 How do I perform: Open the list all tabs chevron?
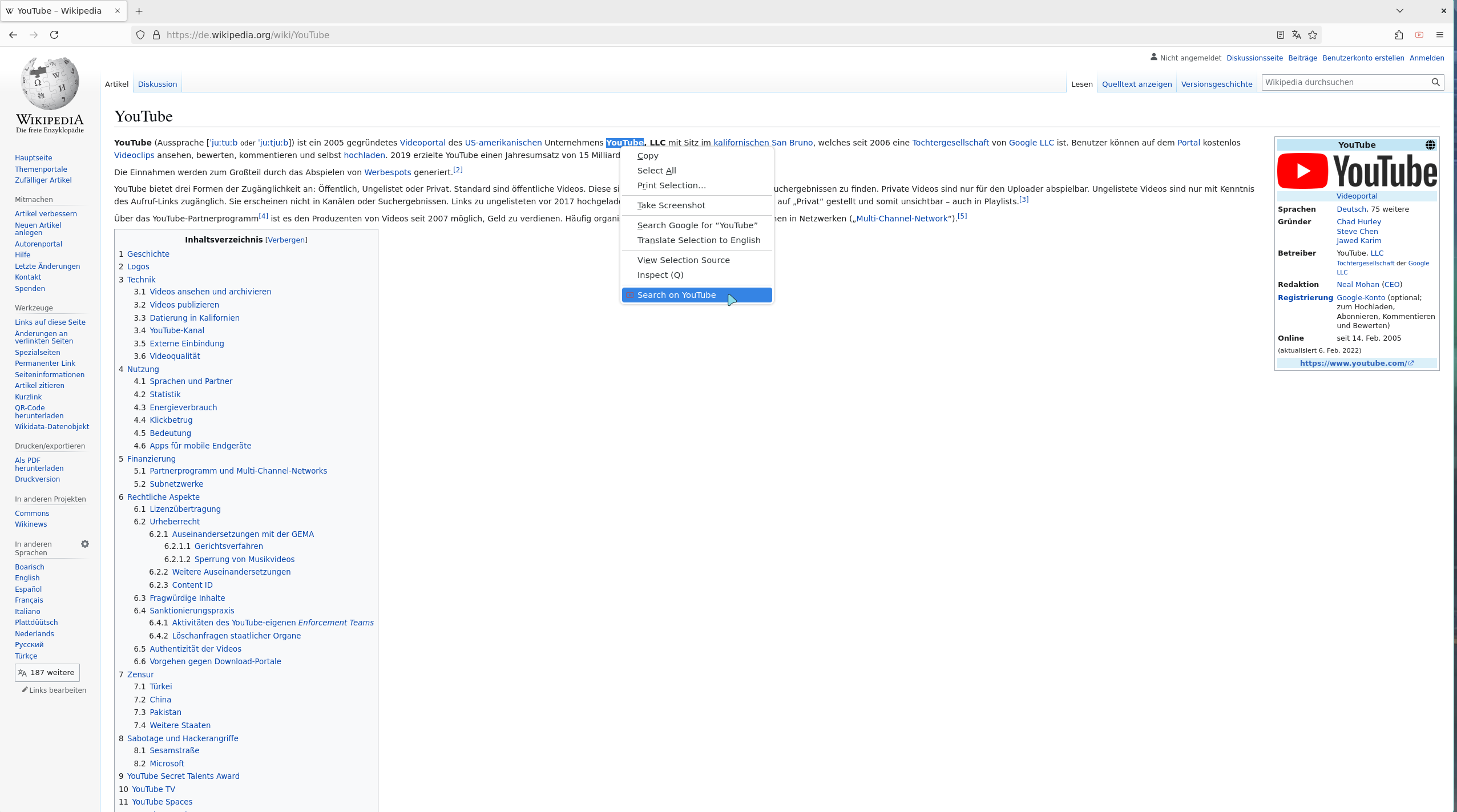(1400, 11)
